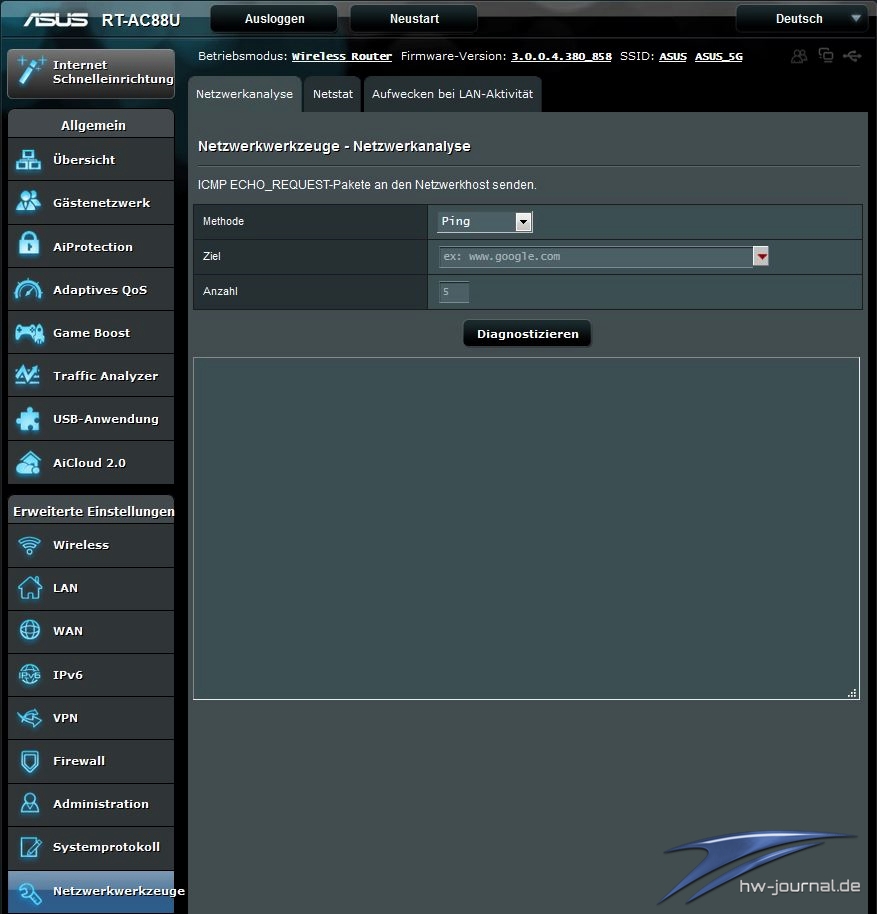Click inside the diagnostic output text area
This screenshot has width=877, height=914.
pos(526,528)
